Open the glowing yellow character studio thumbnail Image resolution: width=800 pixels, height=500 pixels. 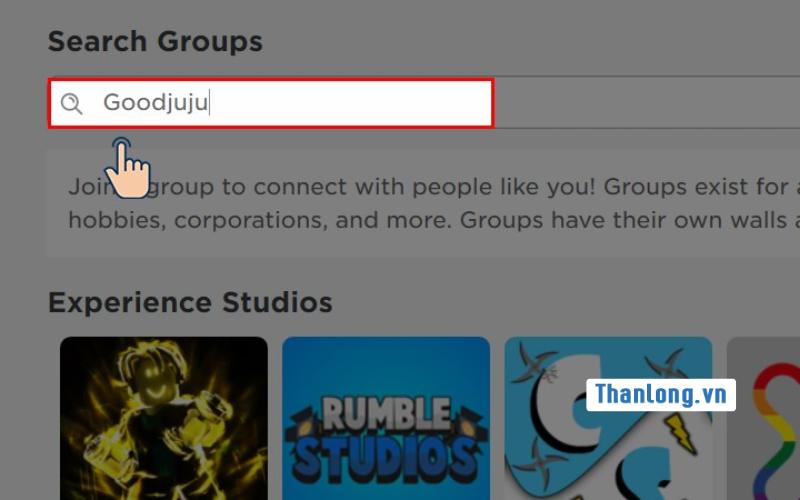[x=164, y=418]
